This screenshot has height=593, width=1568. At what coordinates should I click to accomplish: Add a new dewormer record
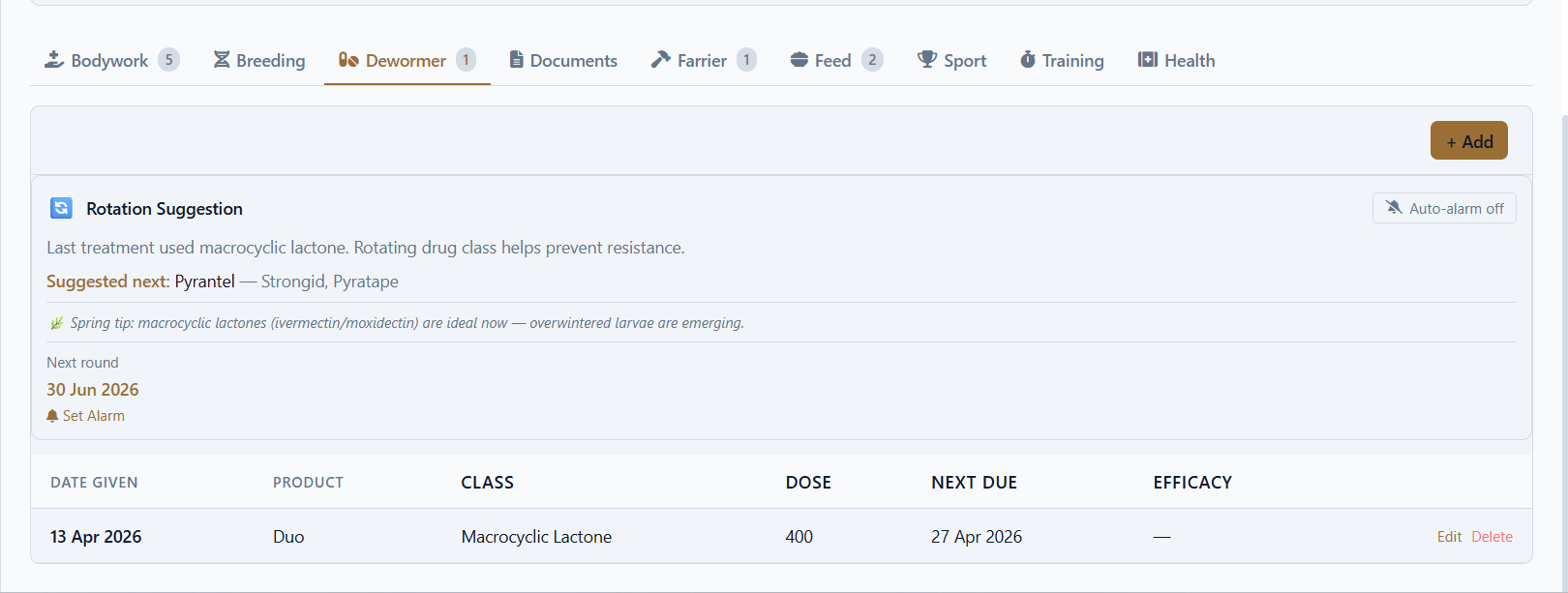[x=1469, y=141]
